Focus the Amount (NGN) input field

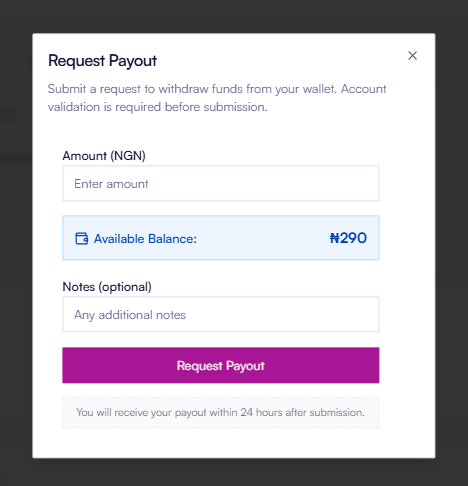coord(221,183)
